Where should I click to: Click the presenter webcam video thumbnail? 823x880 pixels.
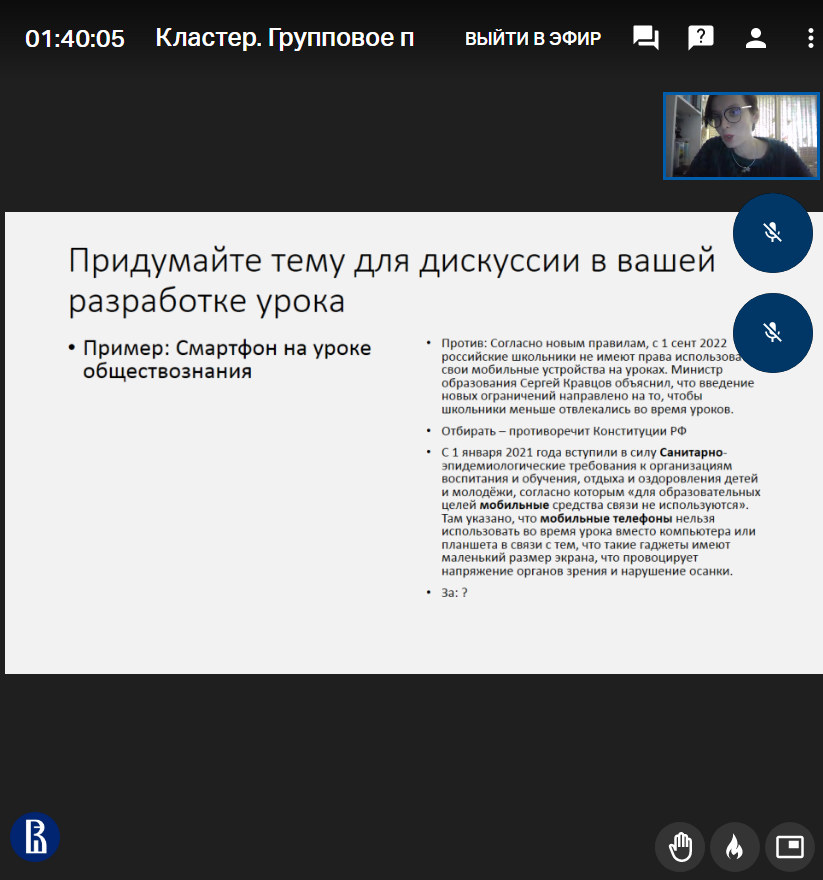point(740,136)
